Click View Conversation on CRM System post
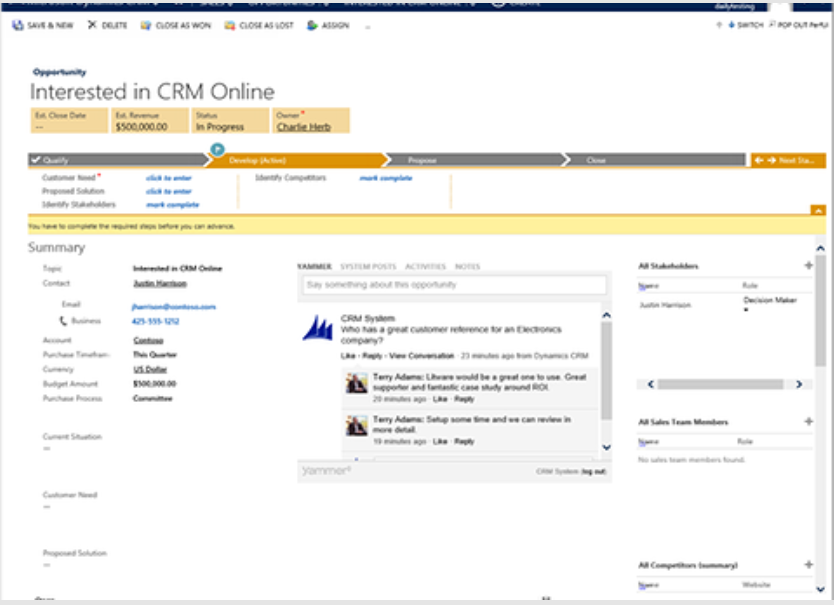The height and width of the screenshot is (605, 834). (x=421, y=355)
